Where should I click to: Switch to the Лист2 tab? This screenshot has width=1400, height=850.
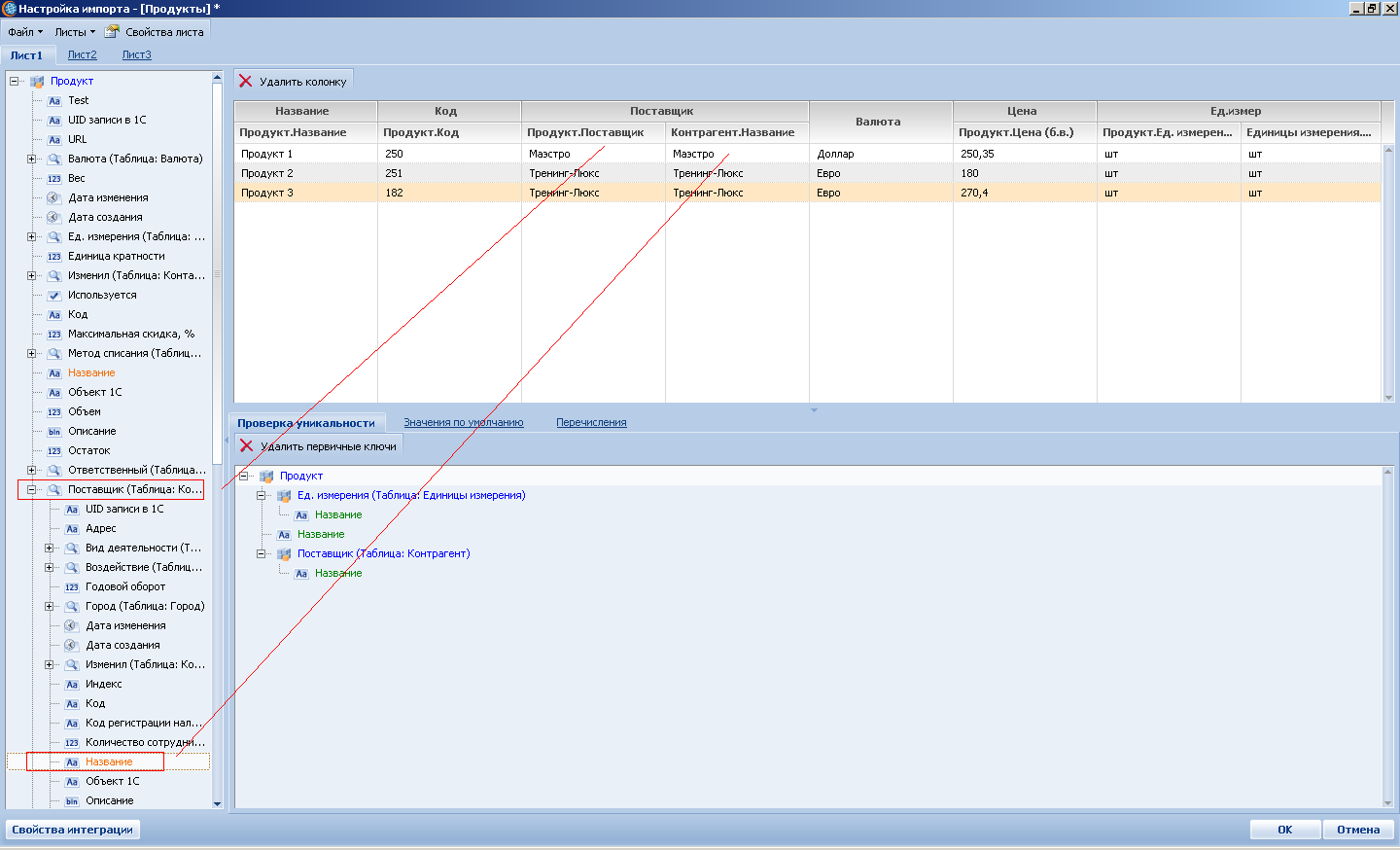point(82,54)
